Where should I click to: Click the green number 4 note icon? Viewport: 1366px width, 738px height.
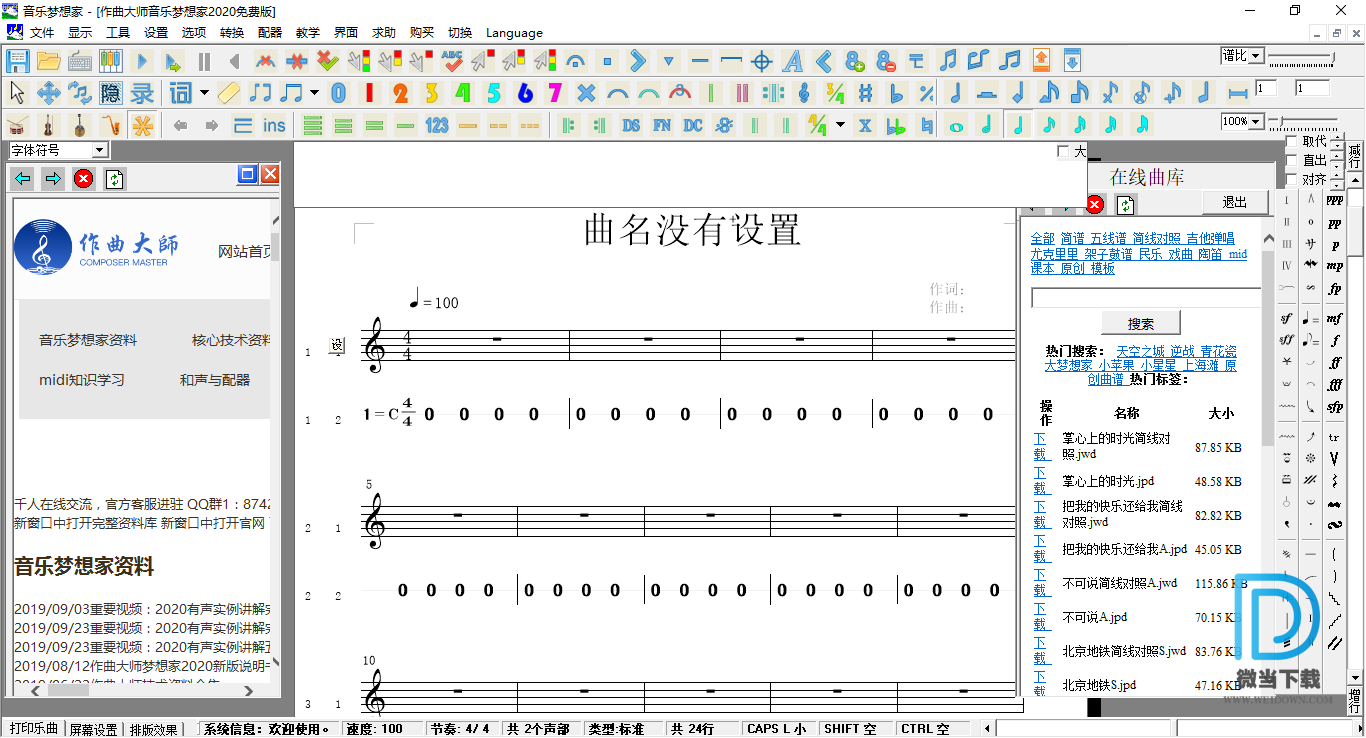click(463, 93)
